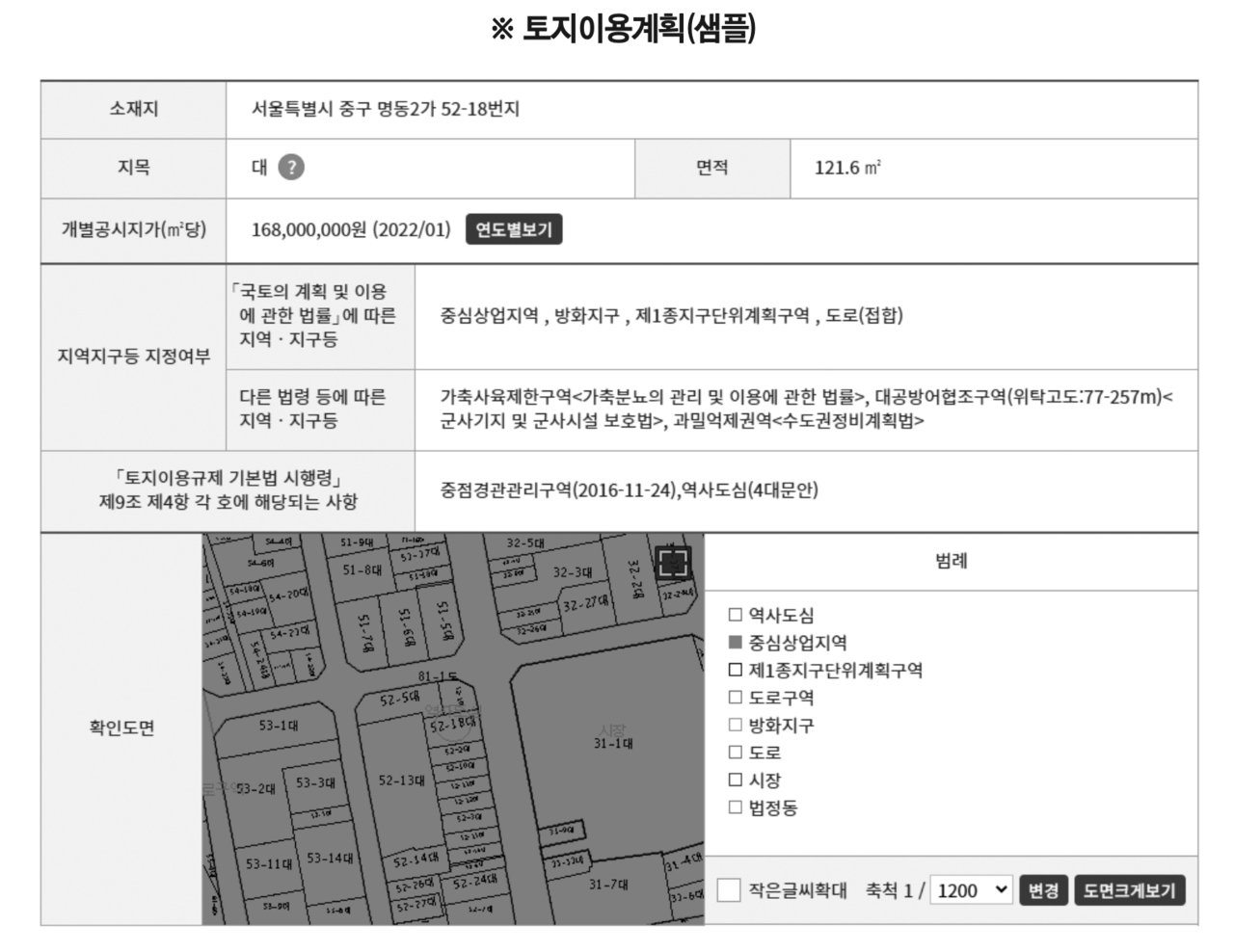Click the filled 중심상업지역 legend swatch

coord(736,643)
